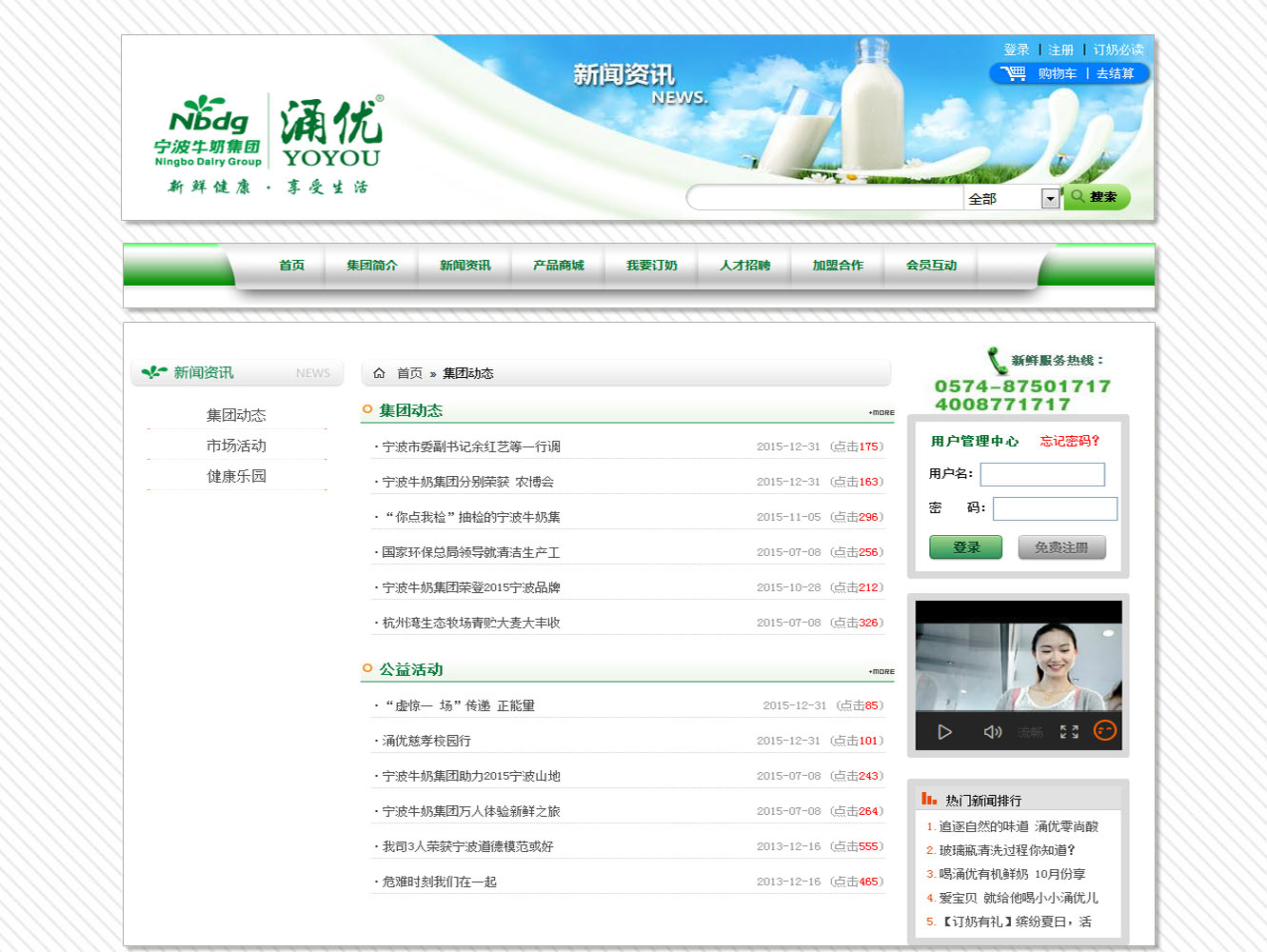Go to 我要订奶 navigation tab
The width and height of the screenshot is (1267, 952).
pos(651,266)
